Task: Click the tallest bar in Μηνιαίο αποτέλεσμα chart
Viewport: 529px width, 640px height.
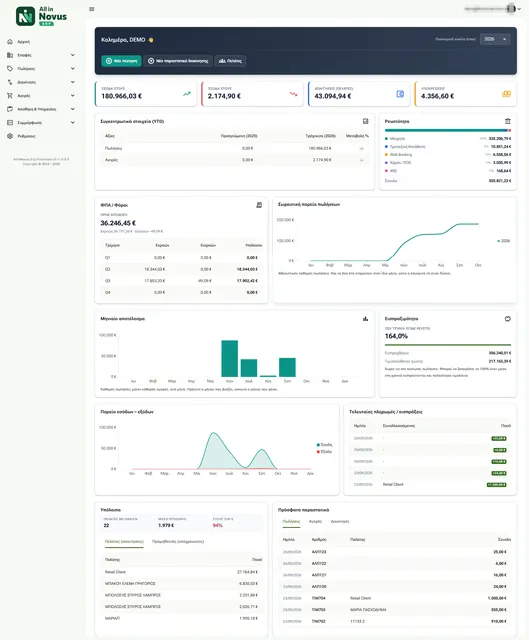Action: tap(229, 358)
